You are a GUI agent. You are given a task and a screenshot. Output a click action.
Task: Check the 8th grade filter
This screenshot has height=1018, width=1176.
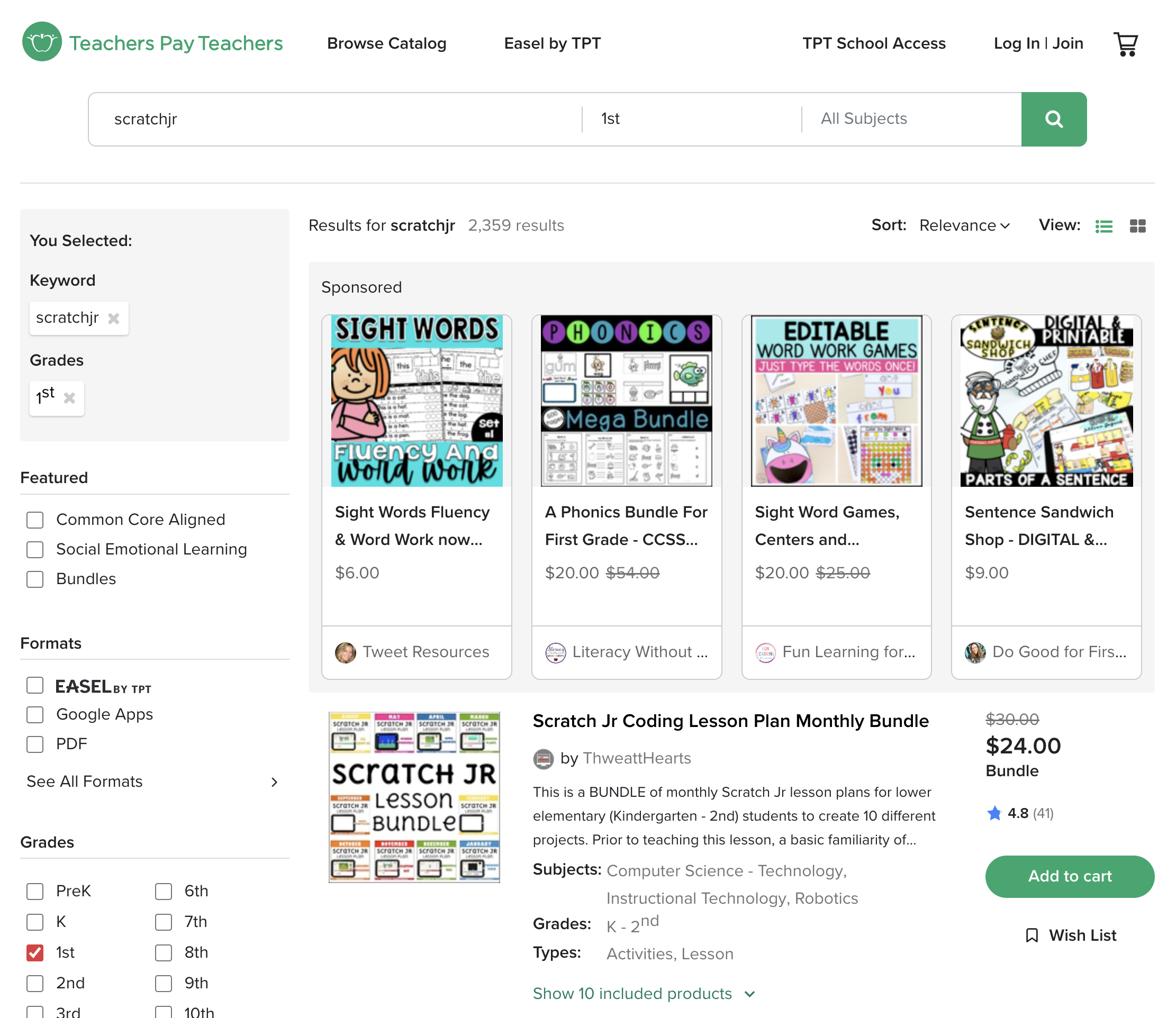click(164, 953)
